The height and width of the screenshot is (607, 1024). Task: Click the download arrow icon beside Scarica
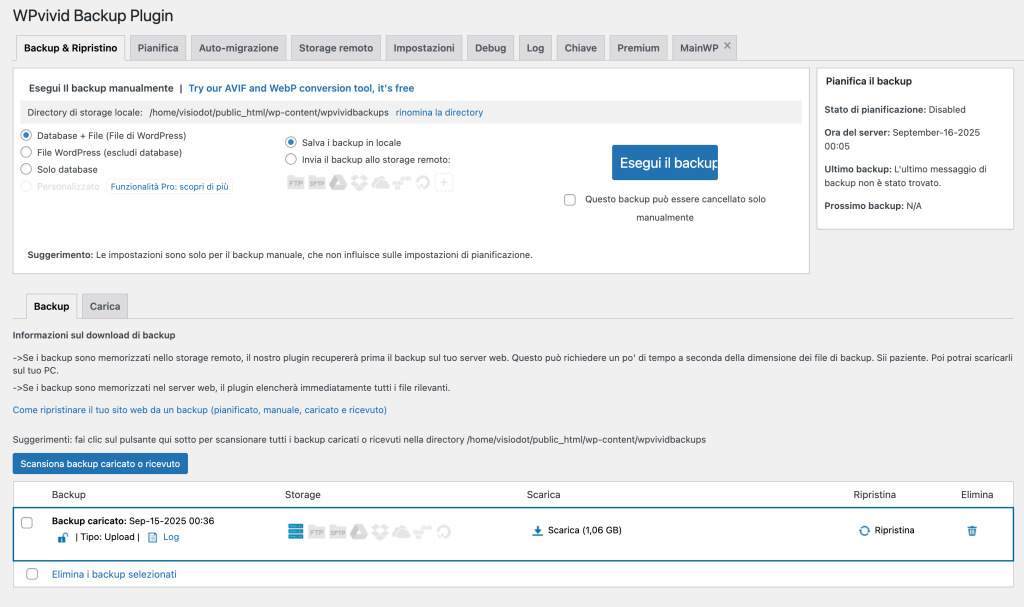click(x=537, y=530)
